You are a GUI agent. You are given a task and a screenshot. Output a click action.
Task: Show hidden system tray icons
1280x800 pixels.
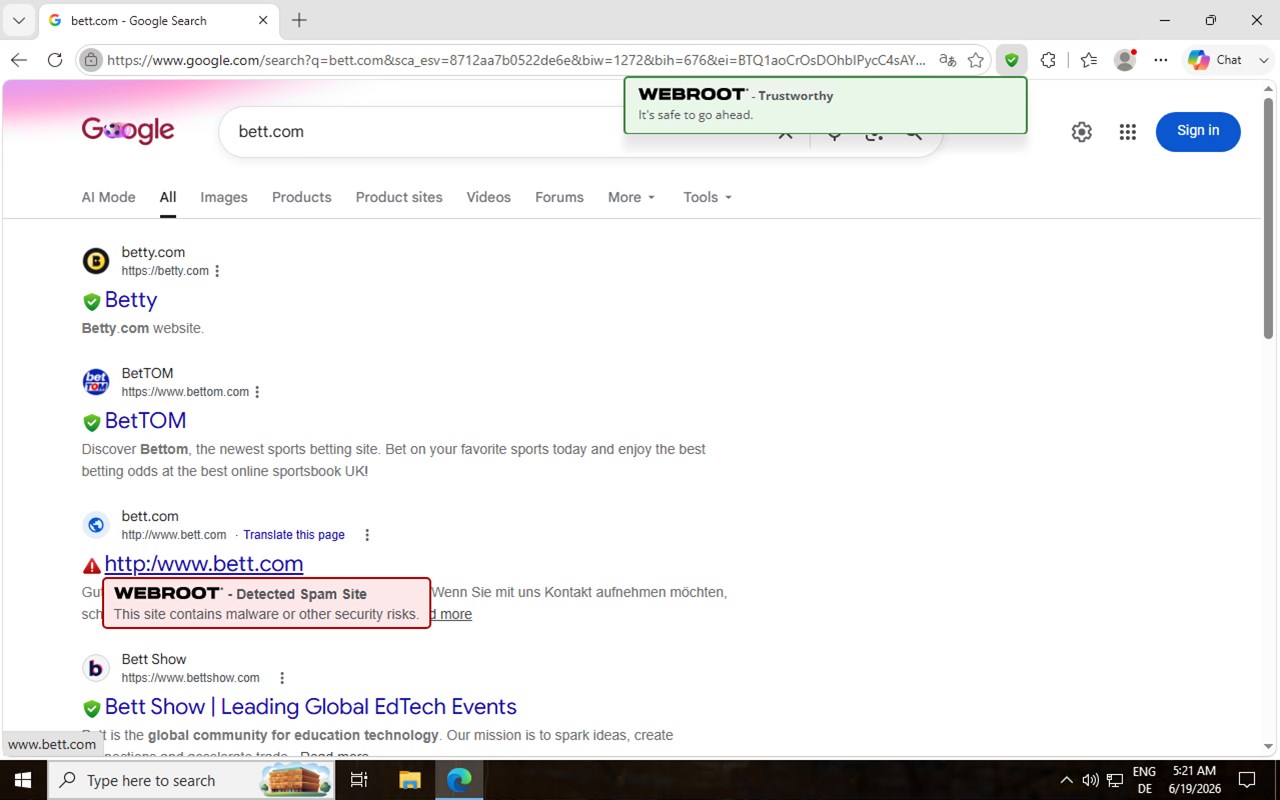point(1066,780)
